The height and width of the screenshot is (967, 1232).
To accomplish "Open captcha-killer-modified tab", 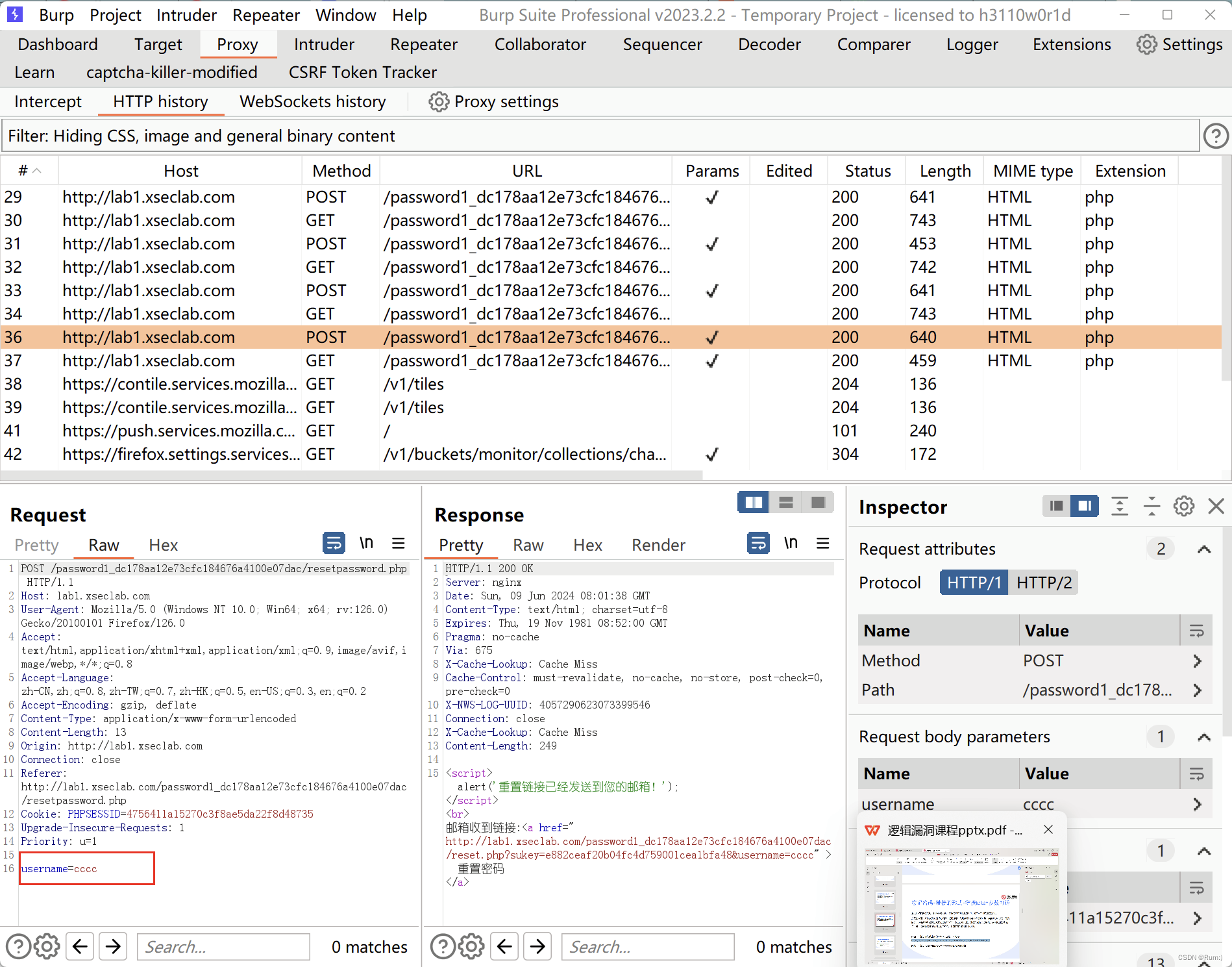I will [171, 72].
